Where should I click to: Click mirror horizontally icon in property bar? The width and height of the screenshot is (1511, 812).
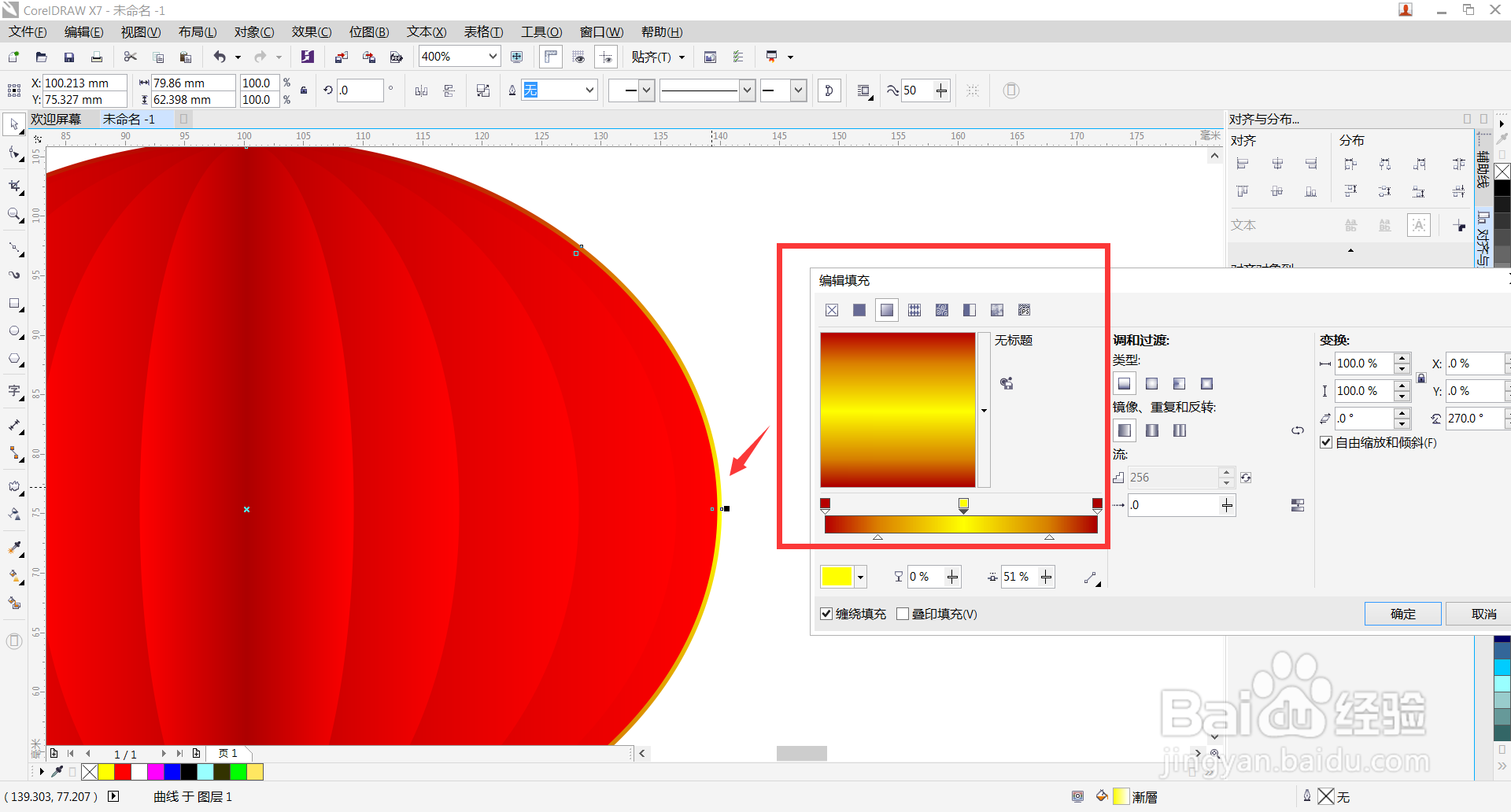(x=421, y=90)
